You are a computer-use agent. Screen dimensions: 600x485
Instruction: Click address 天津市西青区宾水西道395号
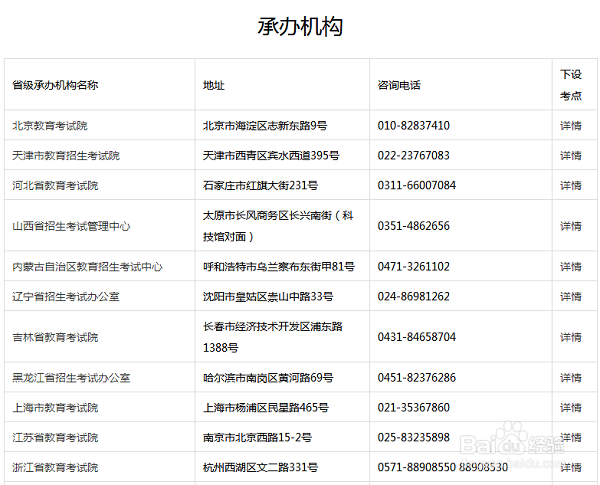tap(271, 155)
